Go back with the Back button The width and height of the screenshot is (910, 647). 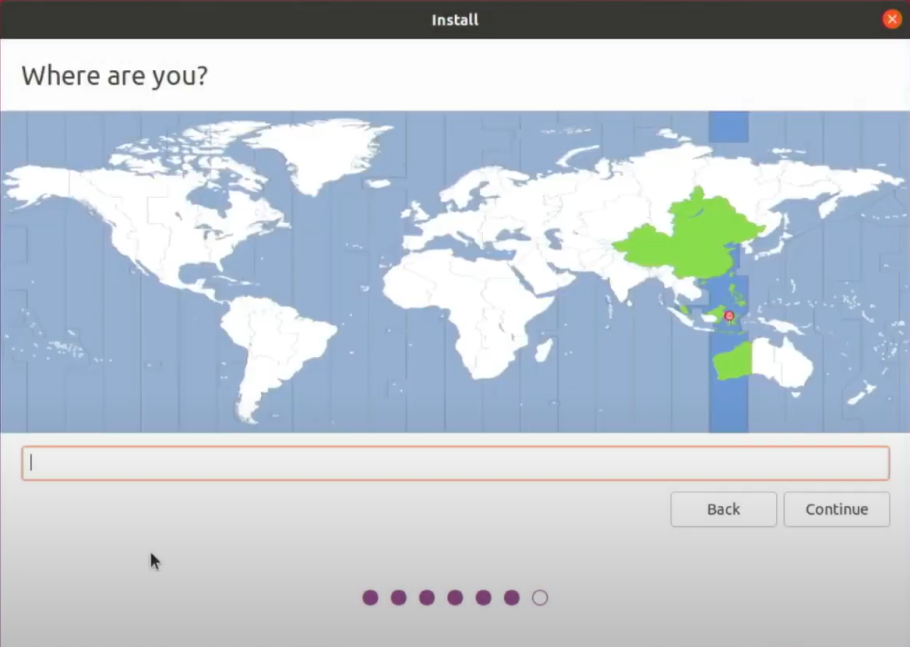point(723,509)
